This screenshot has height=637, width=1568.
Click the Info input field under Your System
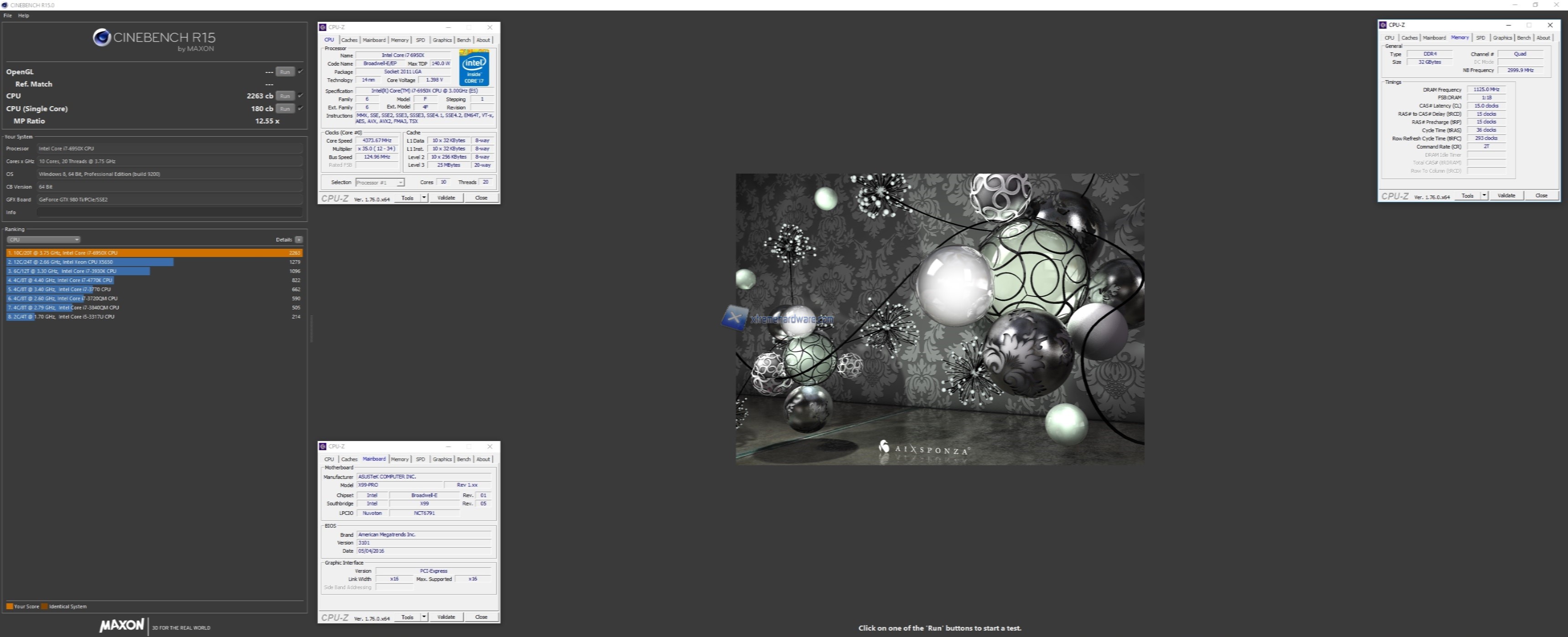tap(169, 212)
